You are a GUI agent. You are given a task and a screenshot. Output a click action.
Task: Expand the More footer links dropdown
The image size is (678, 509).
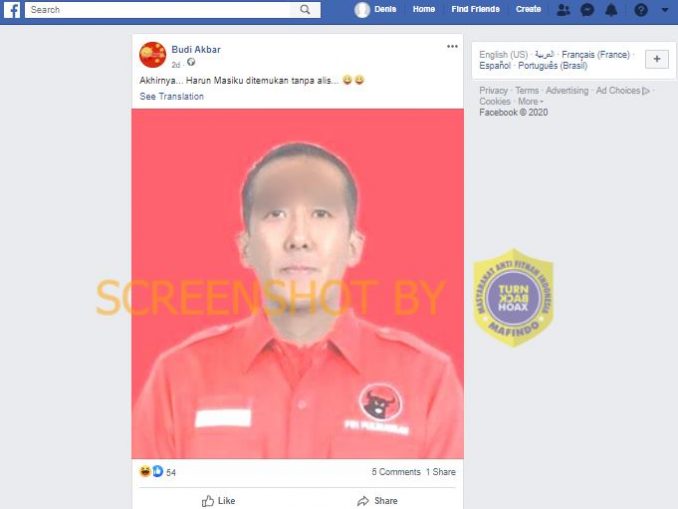click(531, 102)
